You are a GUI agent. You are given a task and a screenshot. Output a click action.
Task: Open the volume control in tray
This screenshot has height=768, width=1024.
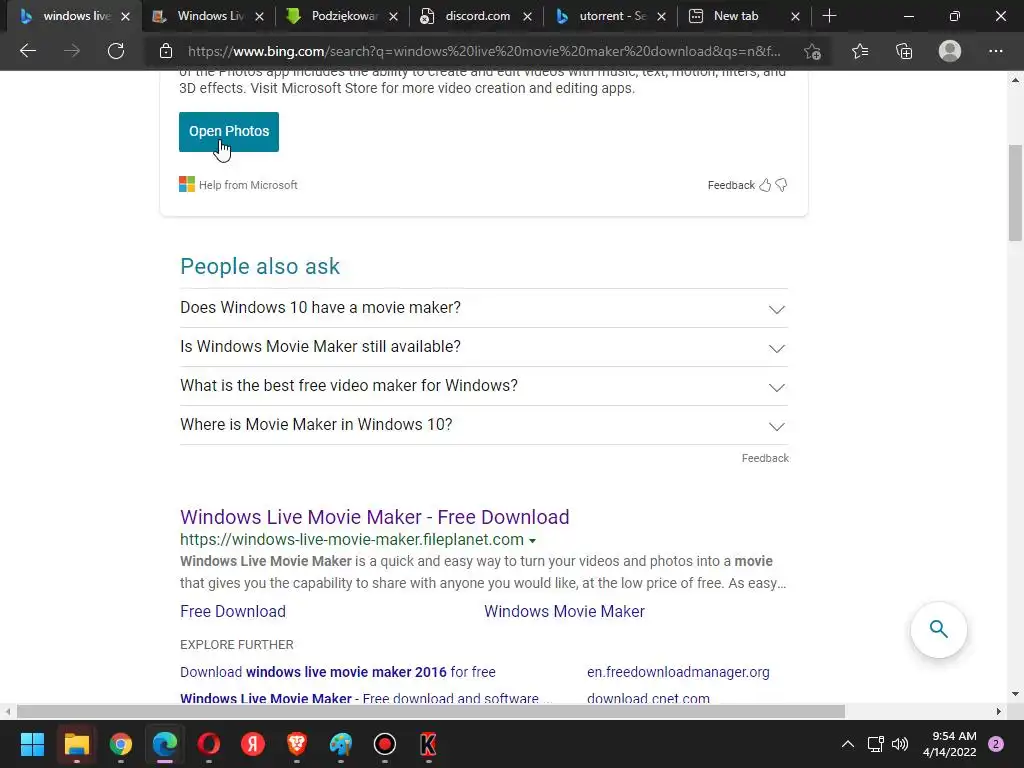coord(900,744)
